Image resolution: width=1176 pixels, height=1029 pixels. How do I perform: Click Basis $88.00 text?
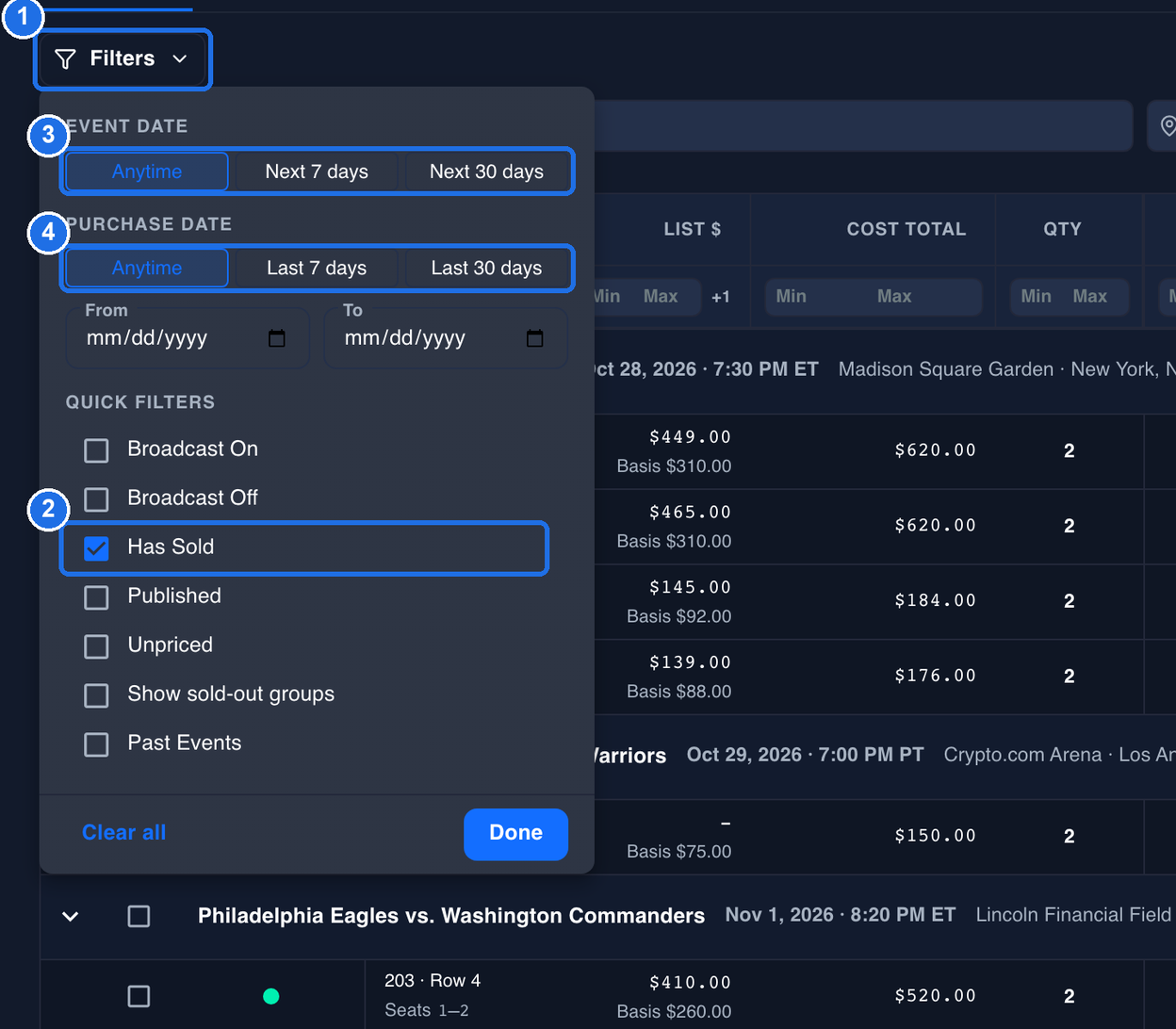[678, 692]
